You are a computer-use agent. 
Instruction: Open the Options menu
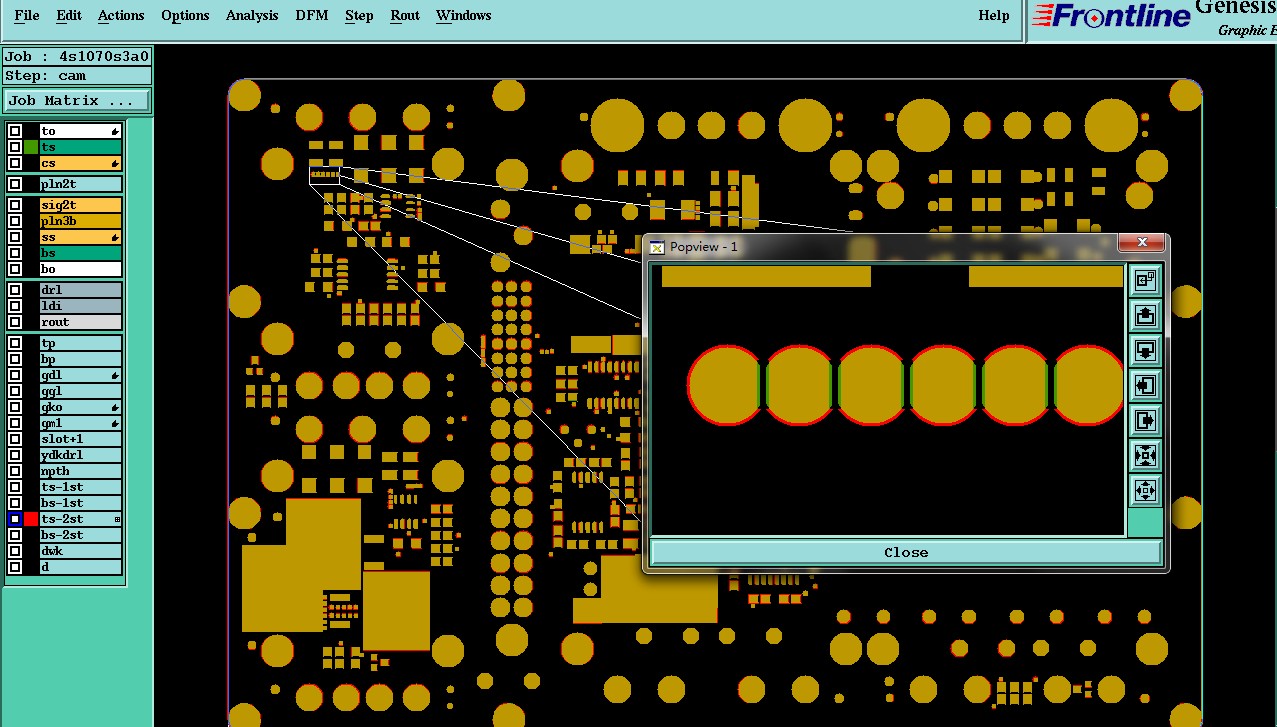click(185, 15)
